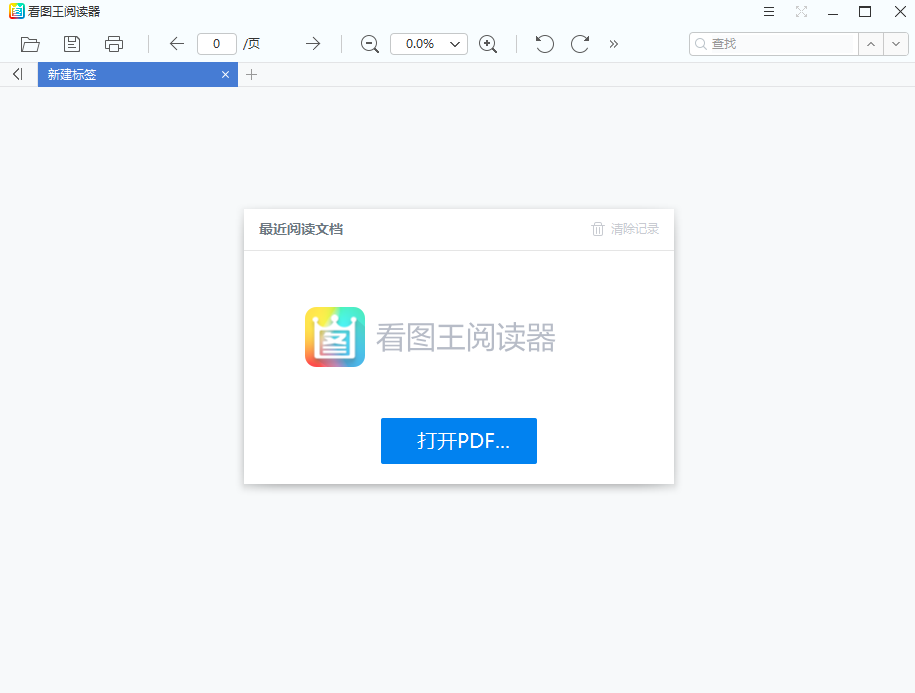Go to previous page with left arrow
915x693 pixels.
coord(177,44)
